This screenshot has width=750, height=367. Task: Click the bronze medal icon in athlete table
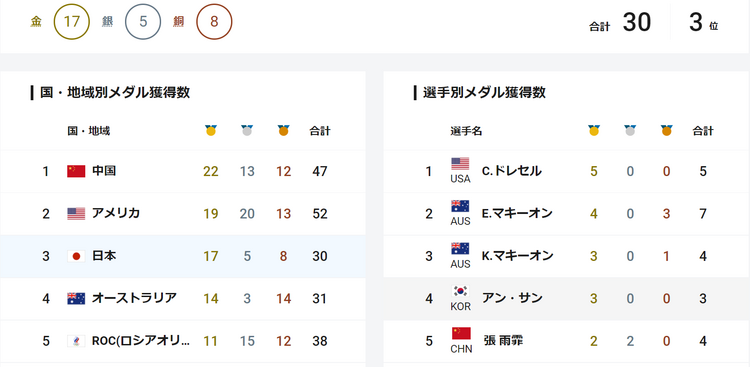[667, 131]
